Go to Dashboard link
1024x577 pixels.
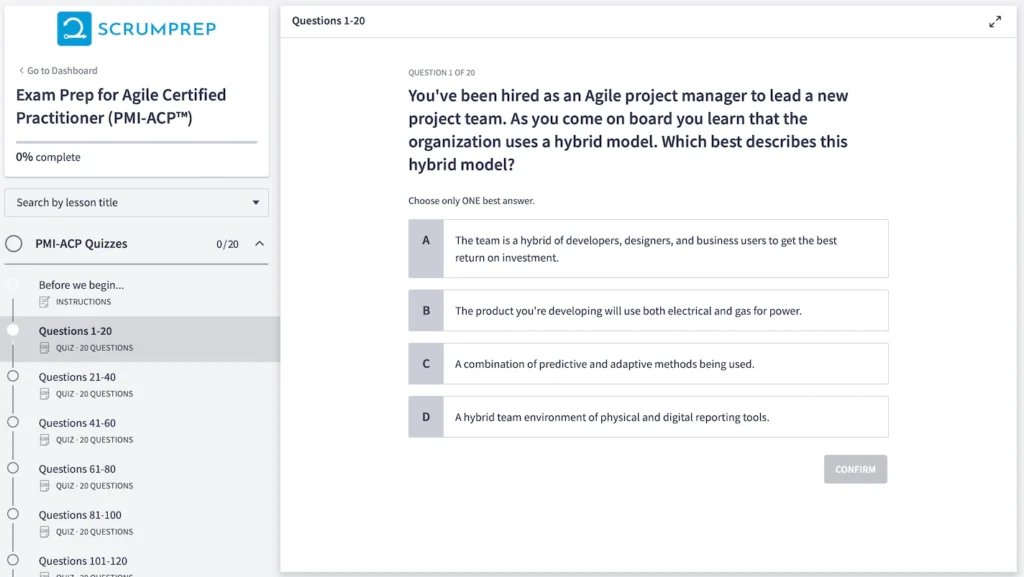click(58, 71)
